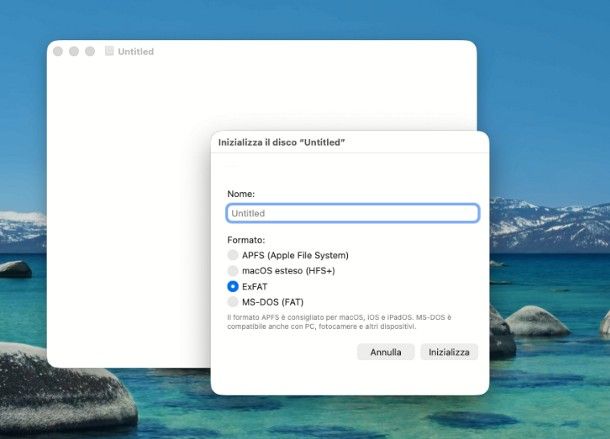Image resolution: width=610 pixels, height=439 pixels.
Task: Click the zoom button of the Untitled window
Action: point(90,51)
